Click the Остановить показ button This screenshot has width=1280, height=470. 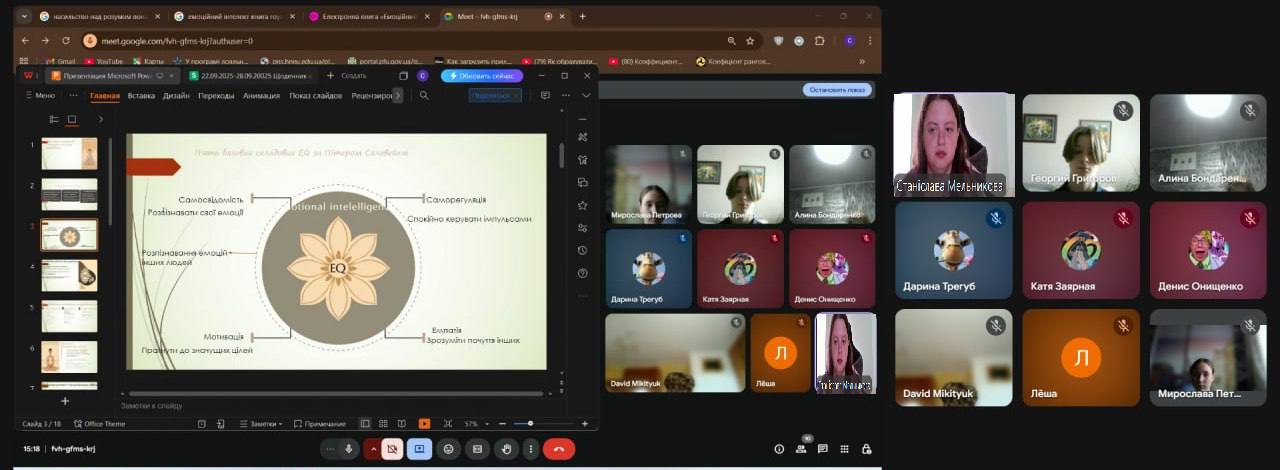(x=836, y=90)
